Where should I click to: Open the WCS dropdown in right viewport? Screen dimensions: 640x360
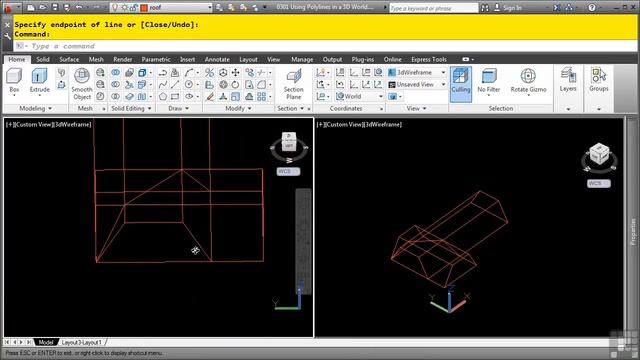click(x=599, y=183)
